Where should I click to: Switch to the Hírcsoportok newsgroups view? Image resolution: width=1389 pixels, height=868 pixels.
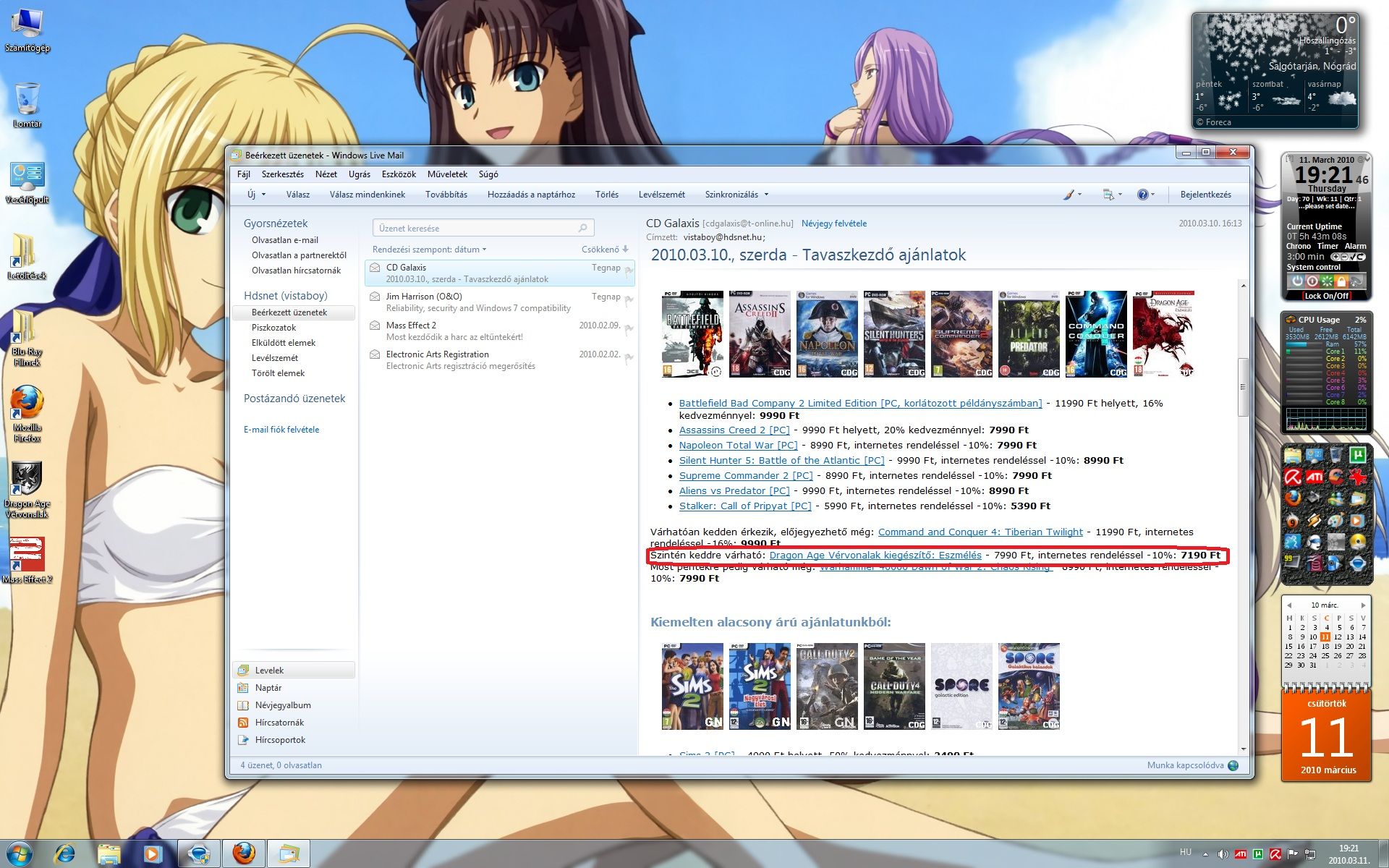[x=280, y=740]
